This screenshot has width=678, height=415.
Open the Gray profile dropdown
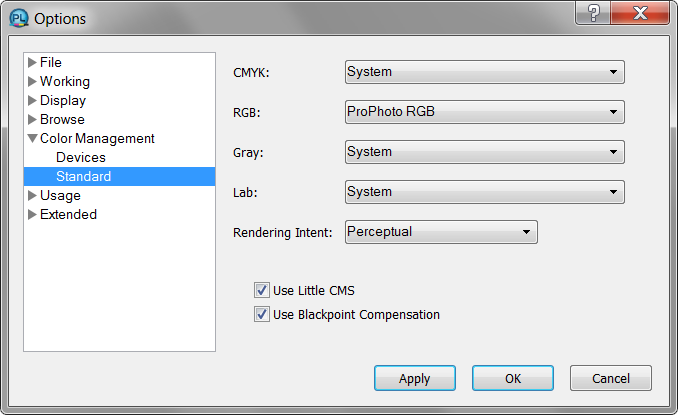click(485, 152)
